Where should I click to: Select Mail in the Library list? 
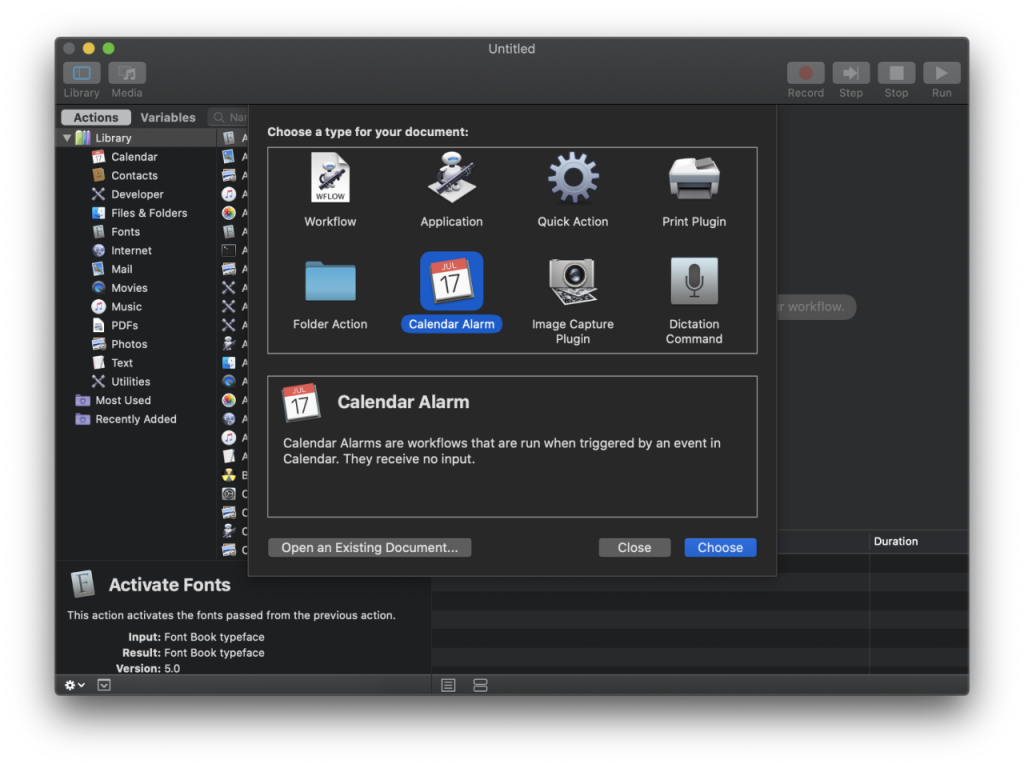click(121, 269)
